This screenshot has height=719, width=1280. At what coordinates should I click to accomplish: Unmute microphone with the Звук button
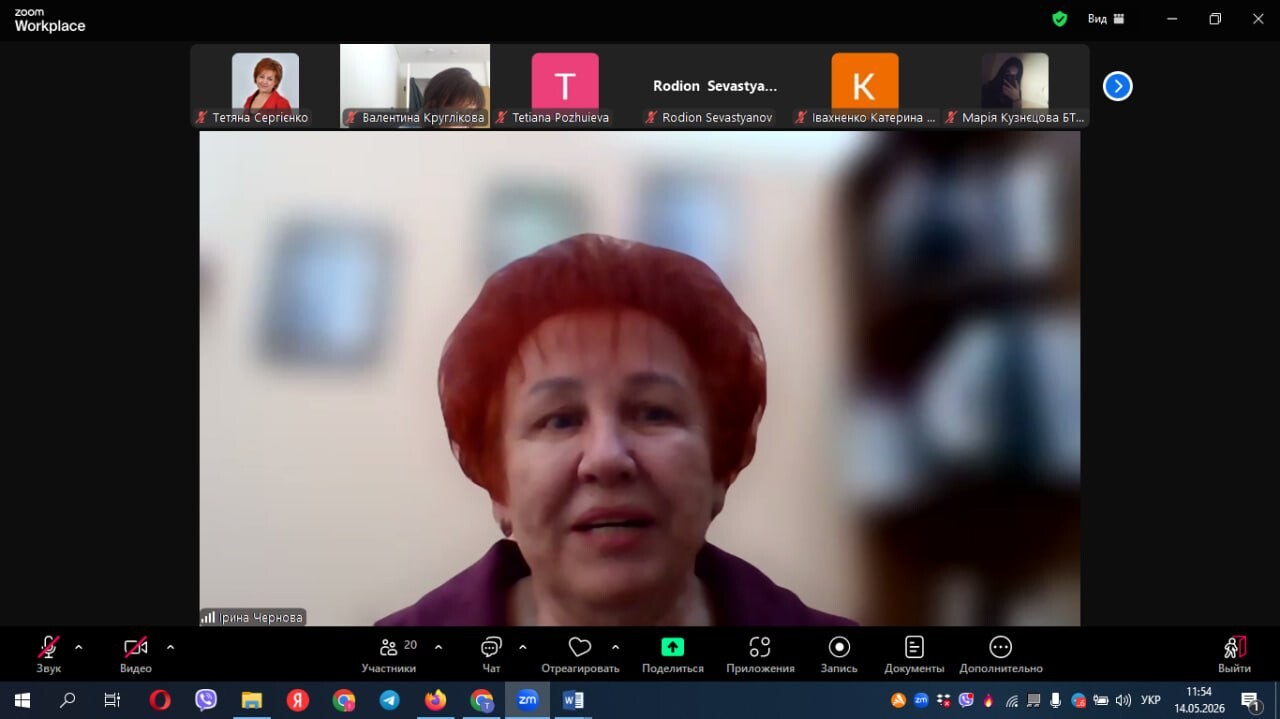point(48,654)
